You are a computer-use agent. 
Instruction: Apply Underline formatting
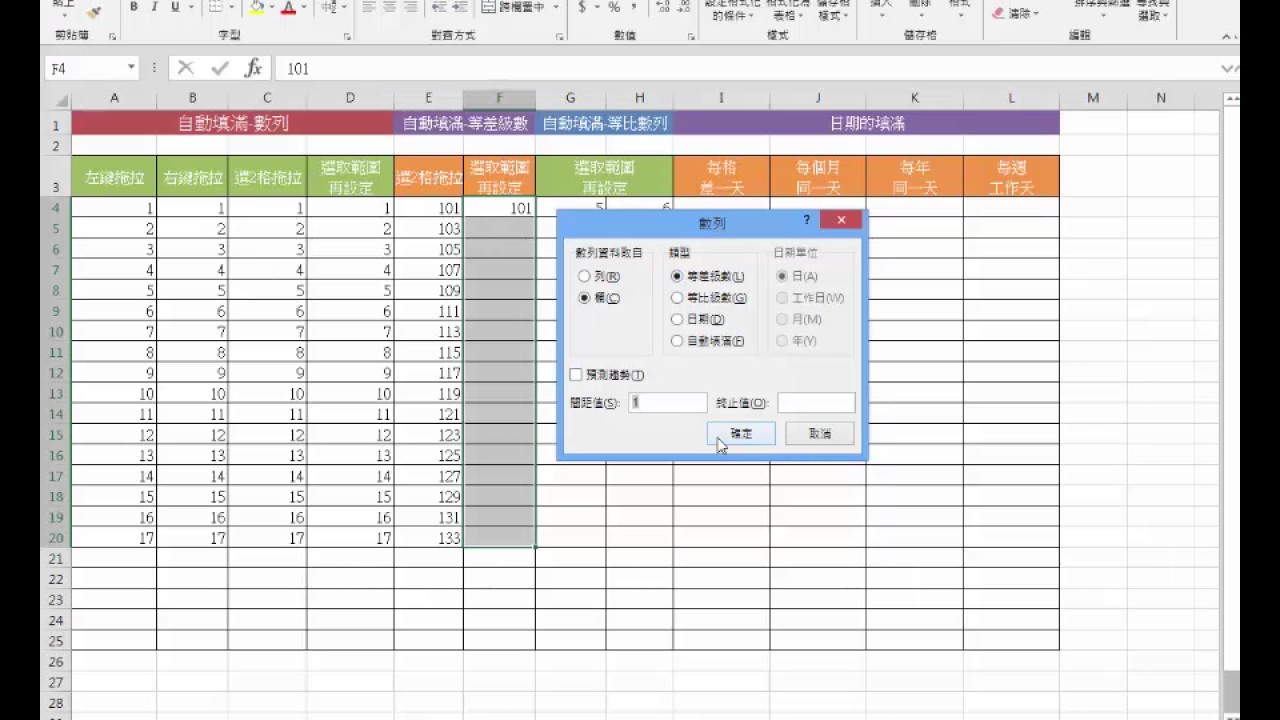tap(175, 7)
